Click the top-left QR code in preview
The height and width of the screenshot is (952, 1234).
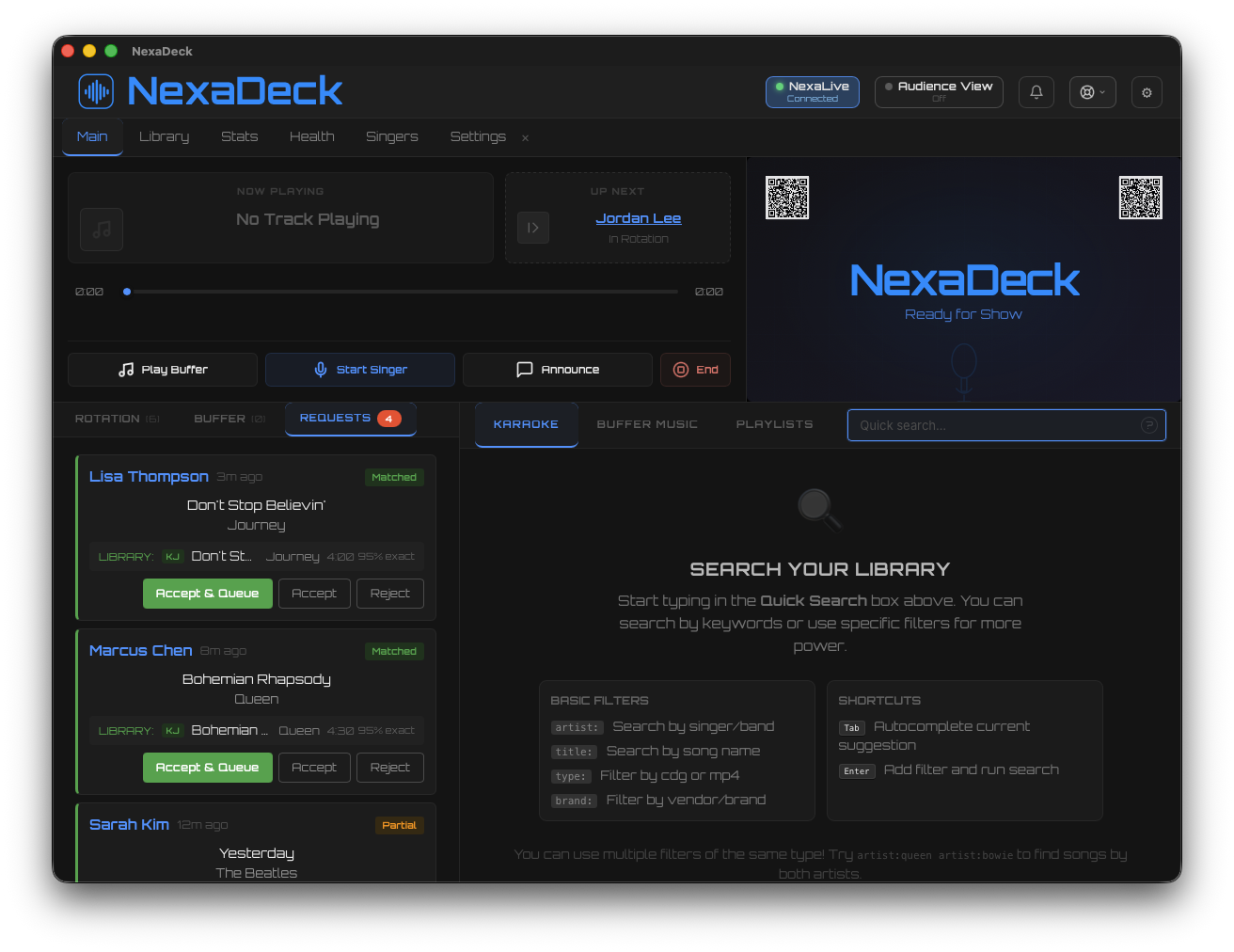pyautogui.click(x=787, y=198)
